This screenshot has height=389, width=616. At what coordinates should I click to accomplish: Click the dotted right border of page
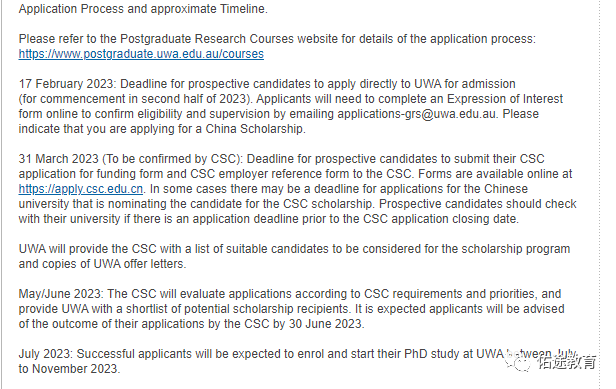pyautogui.click(x=600, y=194)
